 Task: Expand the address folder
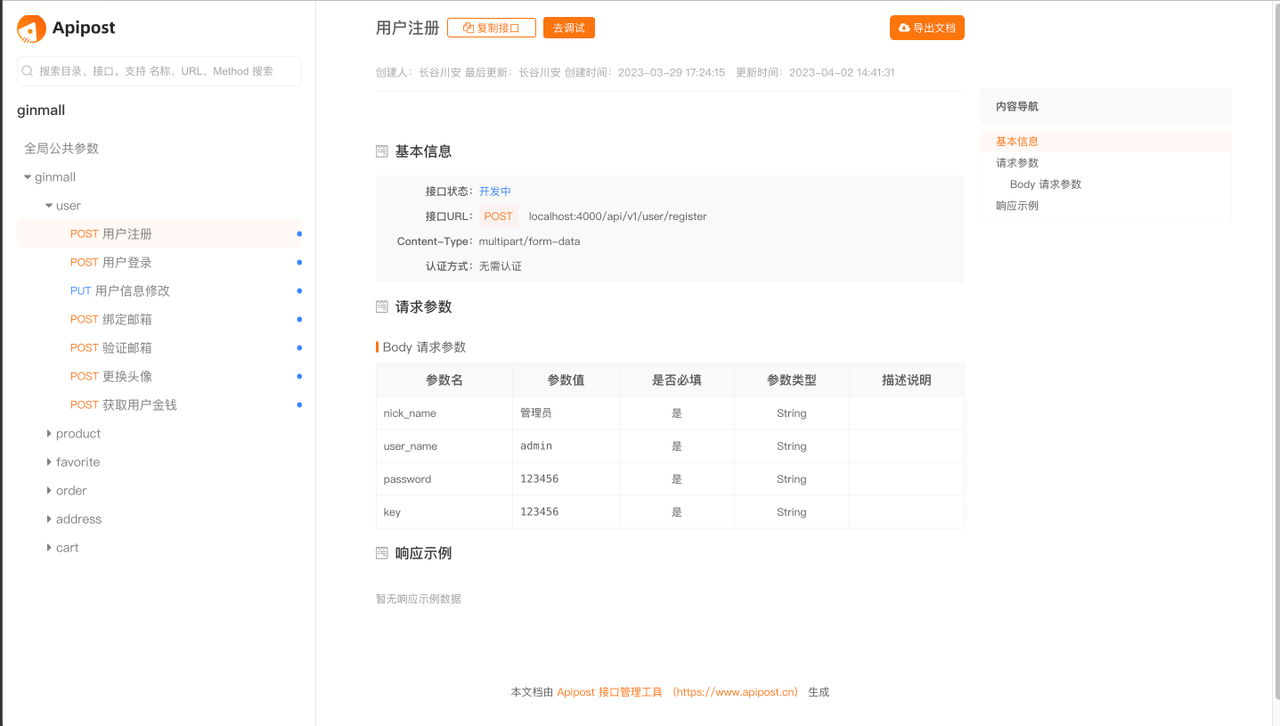point(49,519)
